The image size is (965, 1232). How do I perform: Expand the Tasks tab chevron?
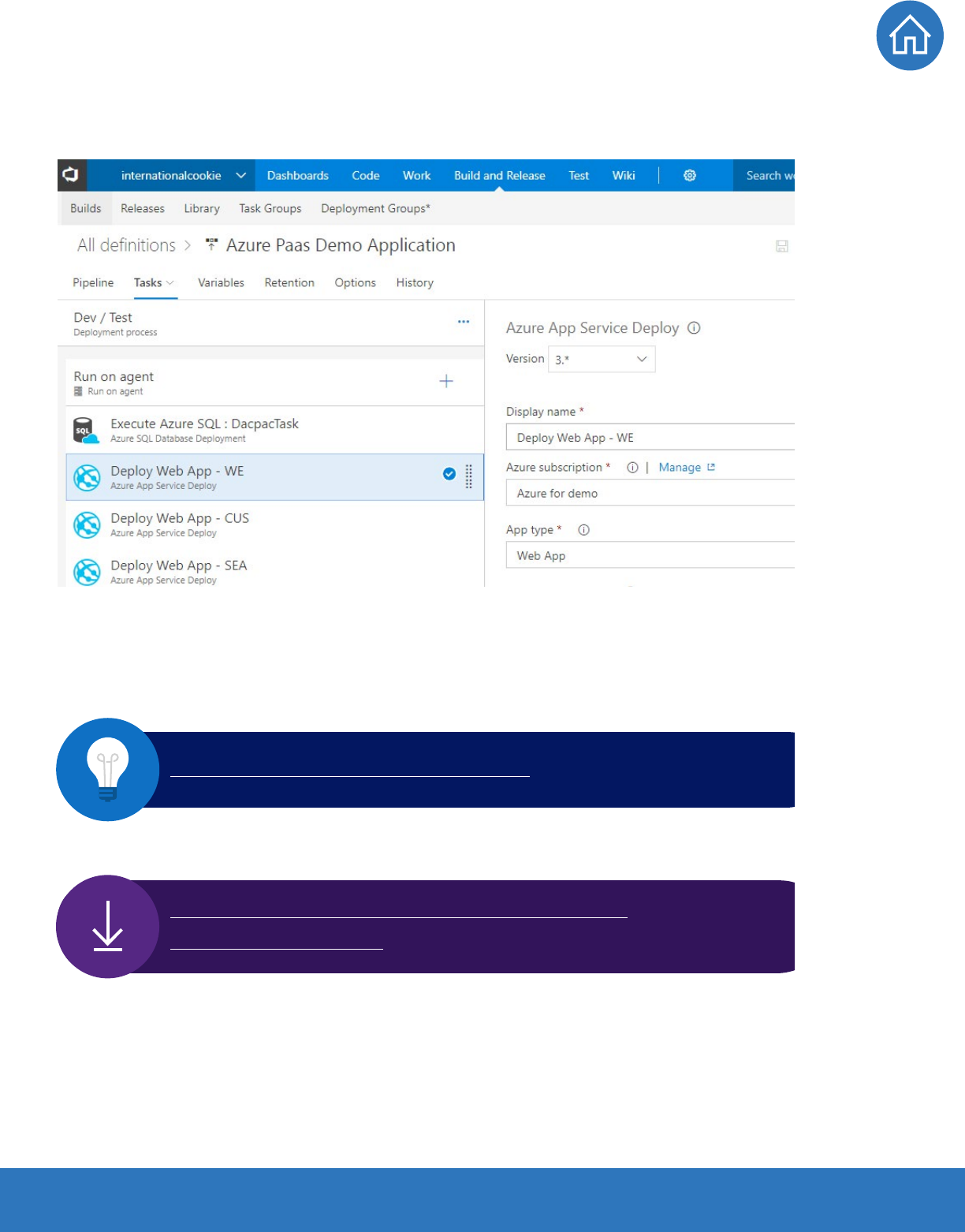[x=170, y=283]
